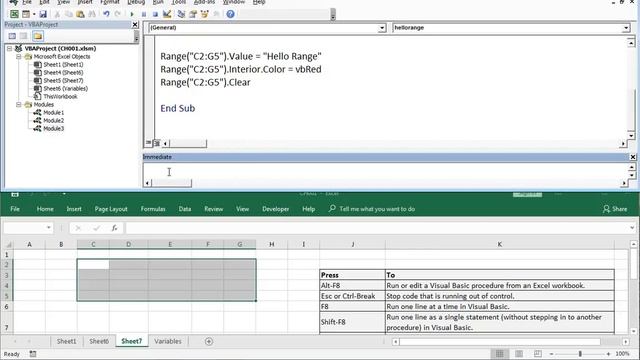Screen dimensions: 640x360
Task: Open the Page Layout ribbon tab
Action: [111, 209]
